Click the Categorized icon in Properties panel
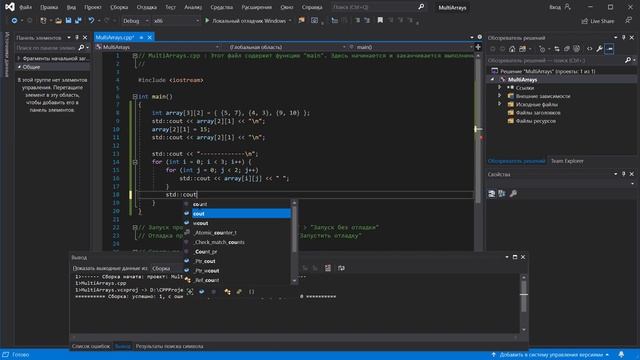Screen dimensions: 640x360 [x=492, y=193]
